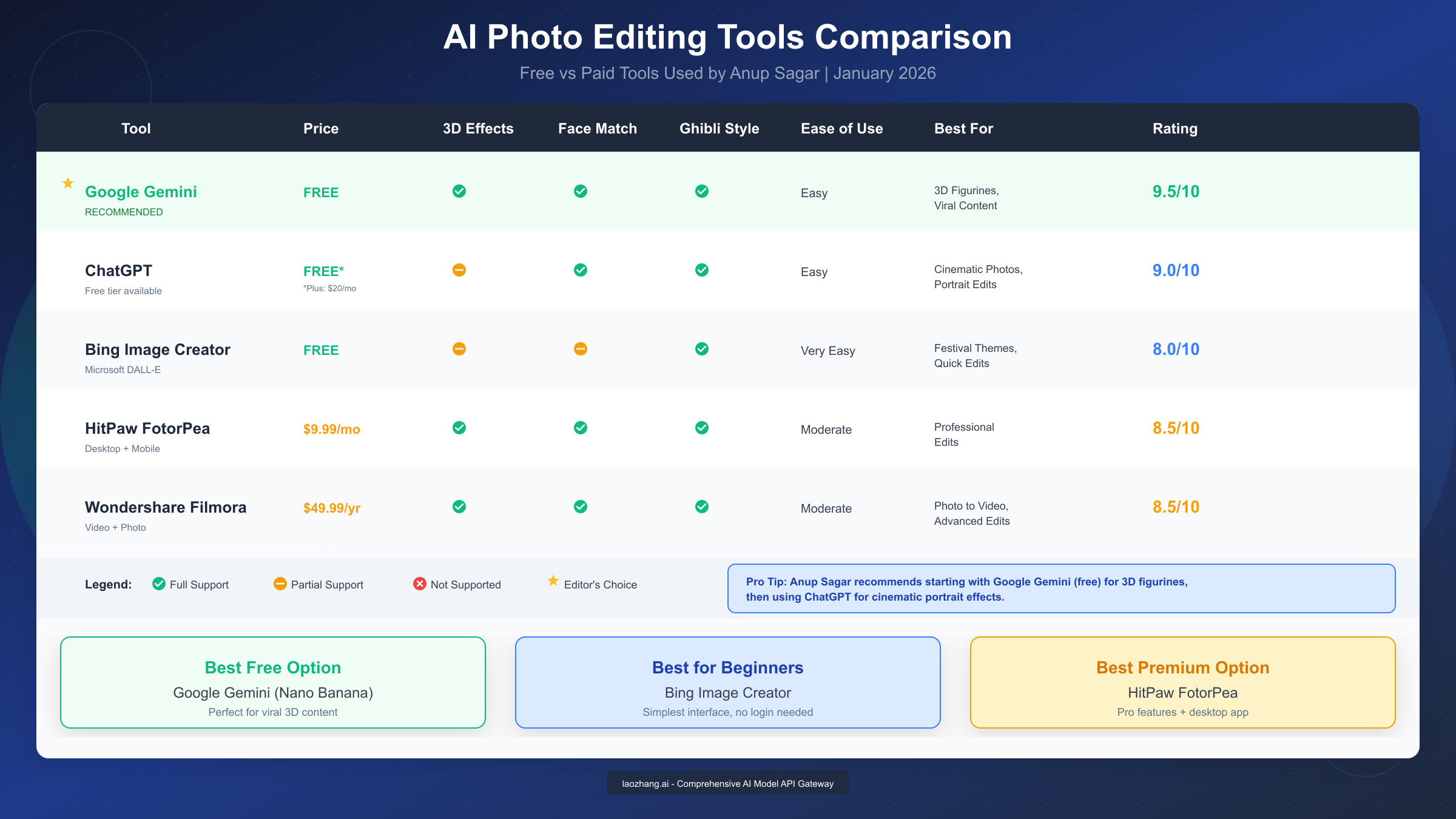Click Bing Image Creator's Face Match partial support icon
The image size is (1456, 819).
(581, 349)
